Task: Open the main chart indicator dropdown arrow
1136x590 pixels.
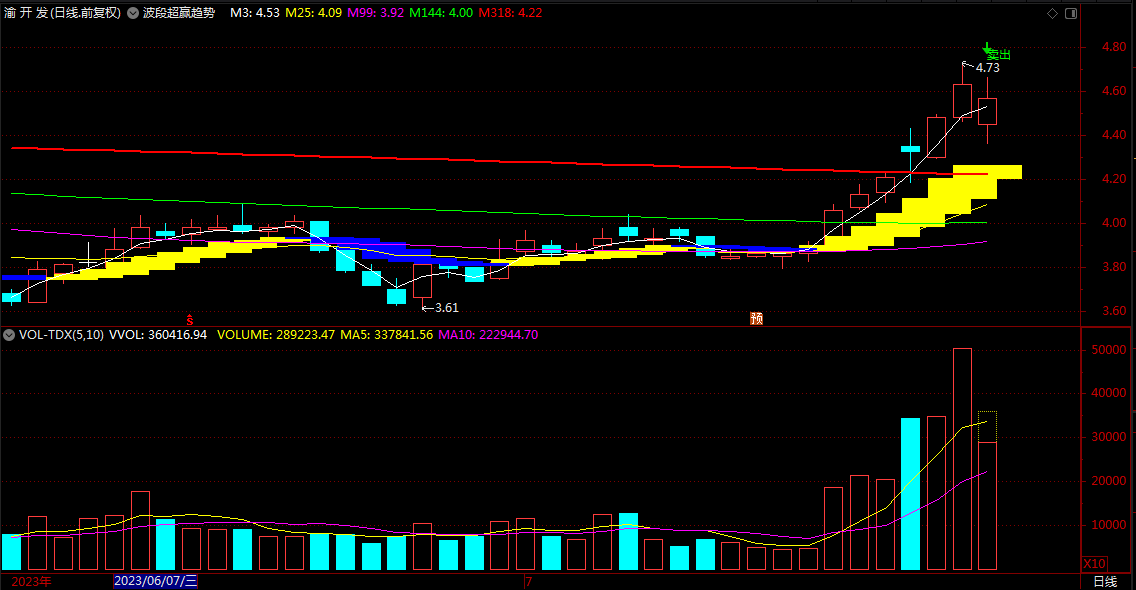Action: [133, 13]
